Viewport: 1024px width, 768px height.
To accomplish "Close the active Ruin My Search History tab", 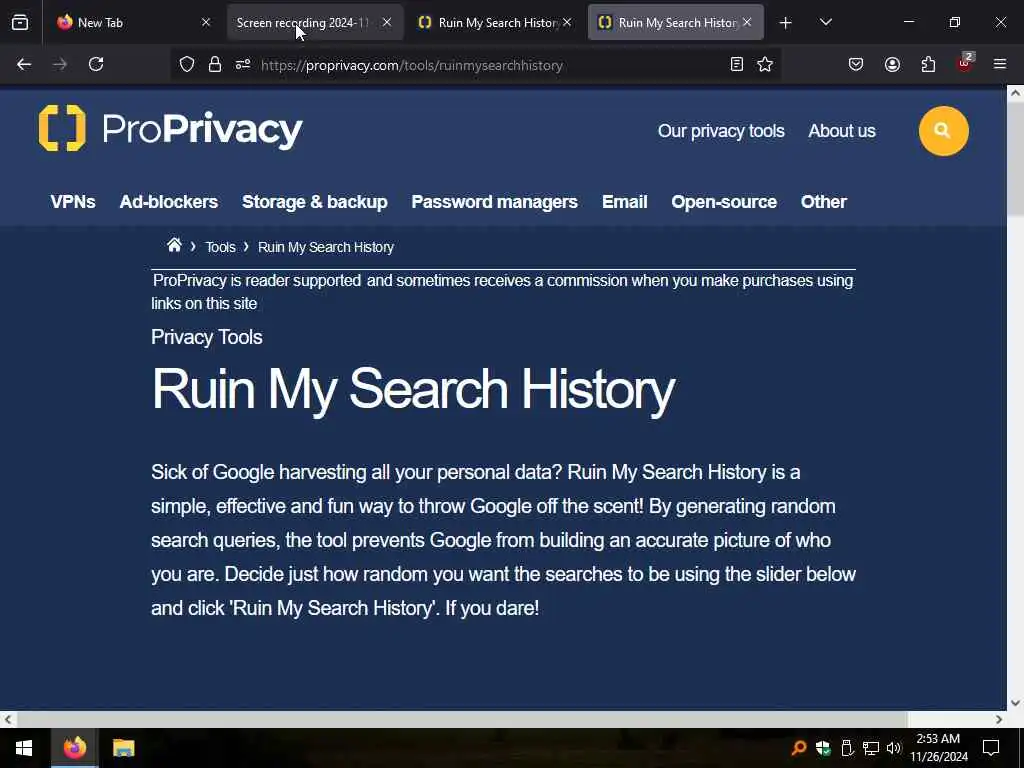I will (747, 22).
